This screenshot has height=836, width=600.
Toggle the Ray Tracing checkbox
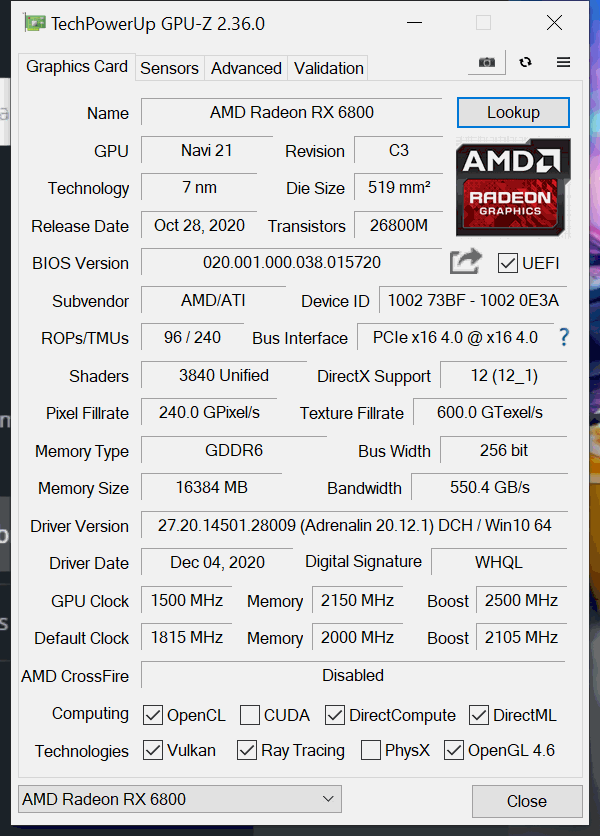[246, 750]
